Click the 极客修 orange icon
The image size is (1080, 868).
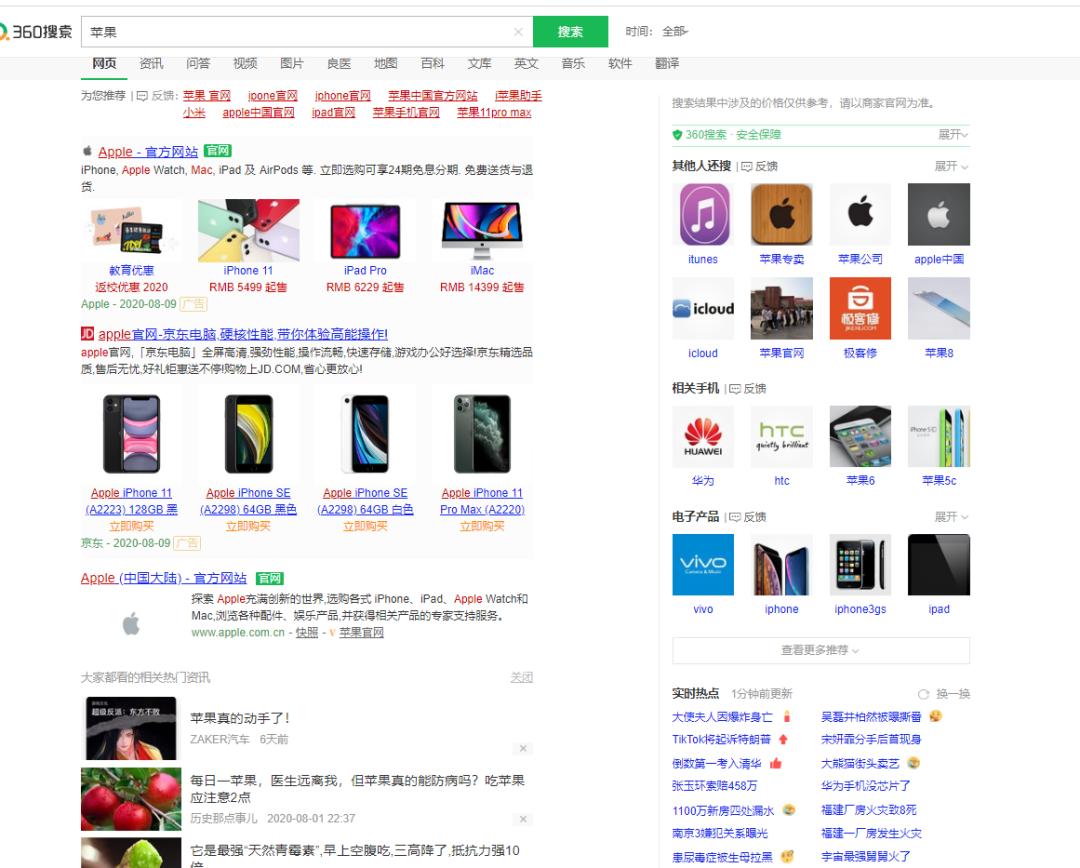pyautogui.click(x=859, y=308)
